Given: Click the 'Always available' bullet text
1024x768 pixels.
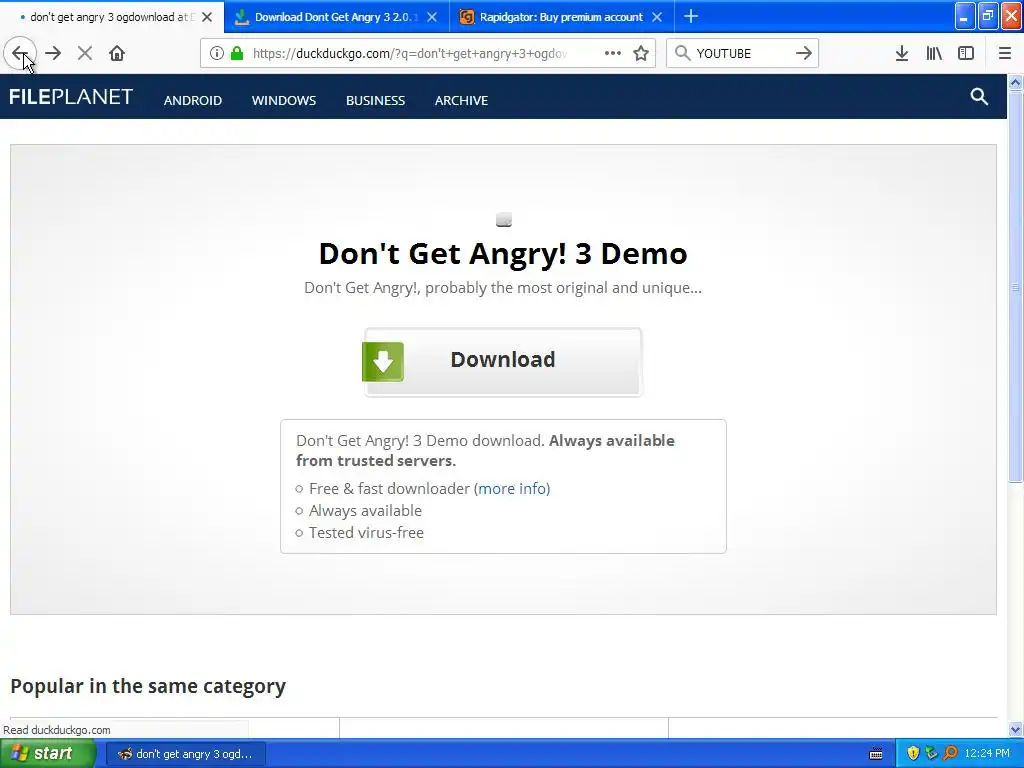Looking at the screenshot, I should (x=365, y=511).
